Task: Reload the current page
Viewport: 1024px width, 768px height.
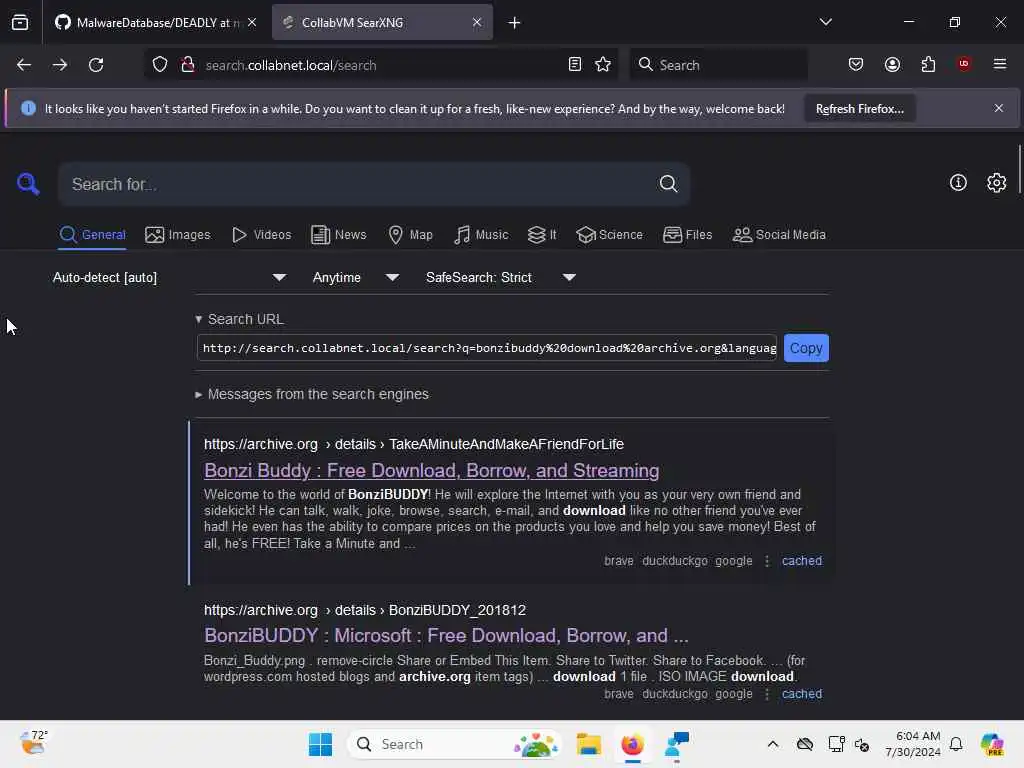Action: coord(96,65)
